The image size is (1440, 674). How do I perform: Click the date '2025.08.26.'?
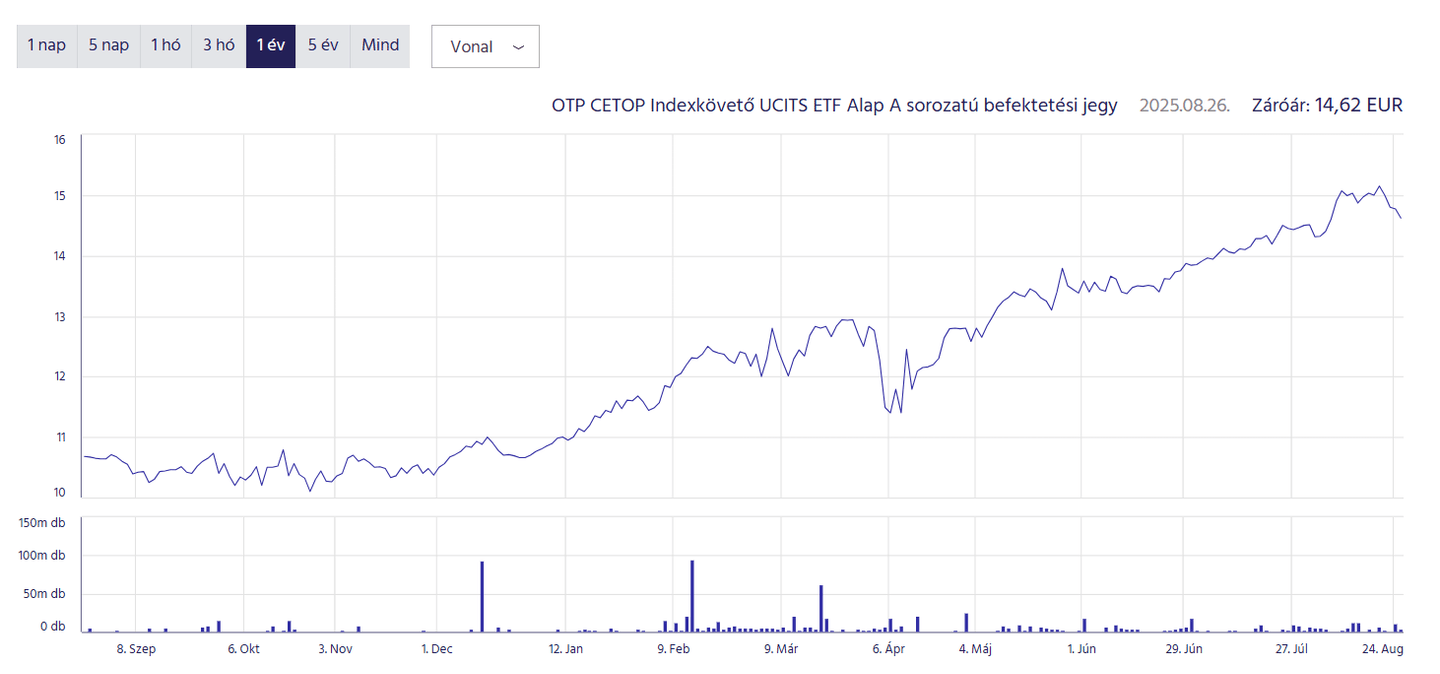1184,105
